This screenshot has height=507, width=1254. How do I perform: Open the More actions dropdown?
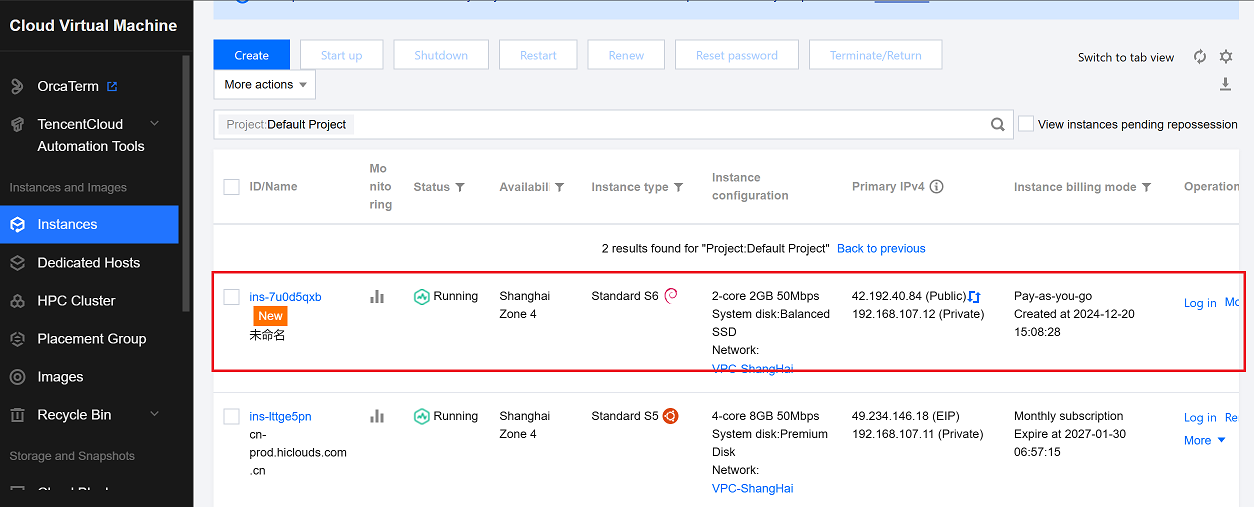(x=265, y=85)
